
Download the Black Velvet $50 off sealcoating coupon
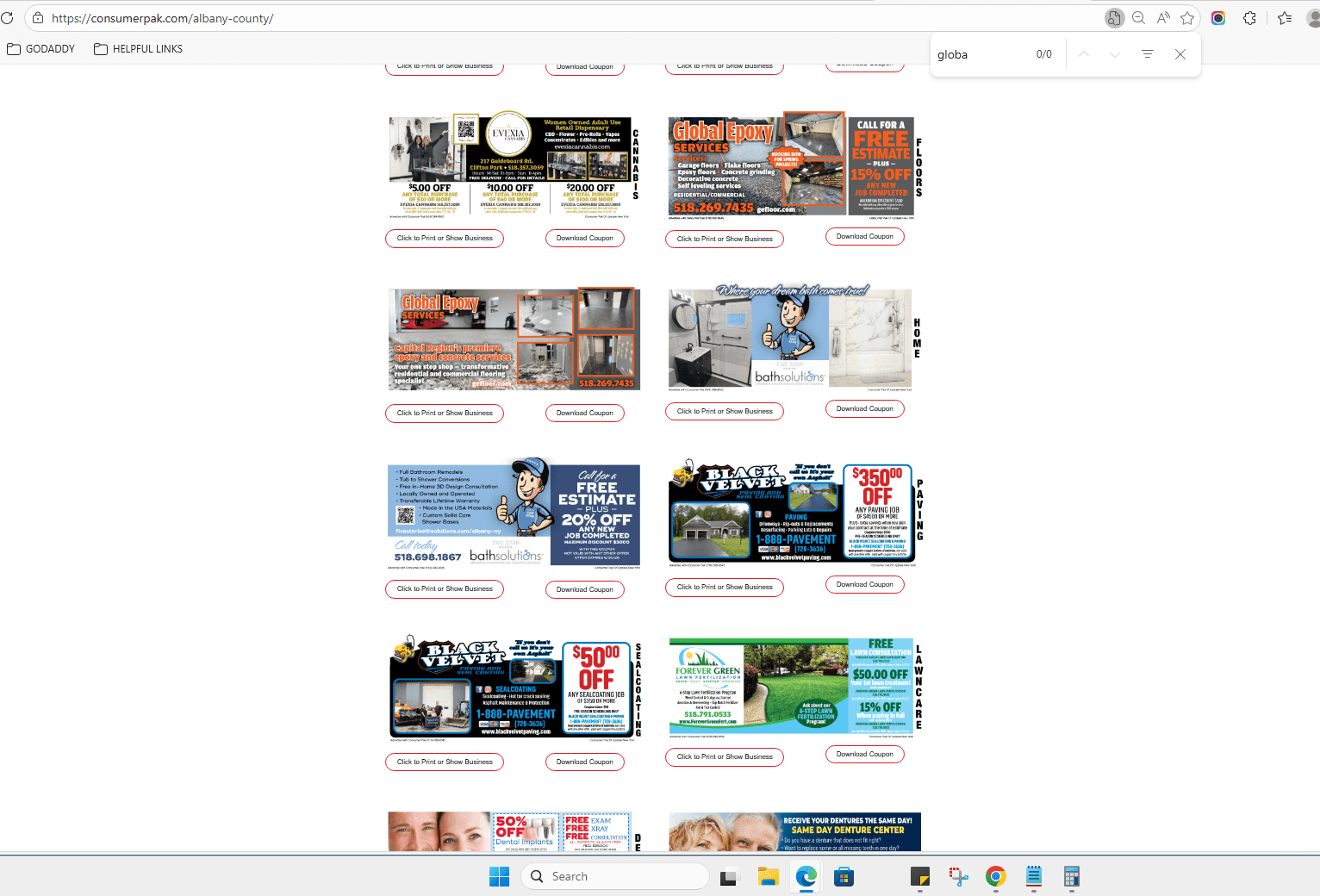coord(585,762)
